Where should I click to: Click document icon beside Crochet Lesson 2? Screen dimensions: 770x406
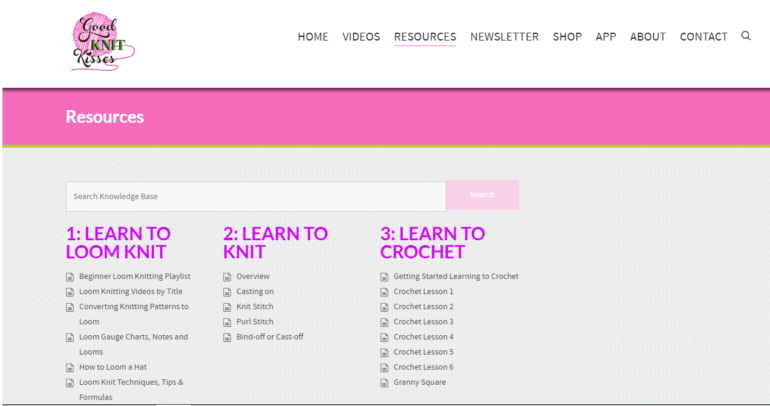click(384, 307)
